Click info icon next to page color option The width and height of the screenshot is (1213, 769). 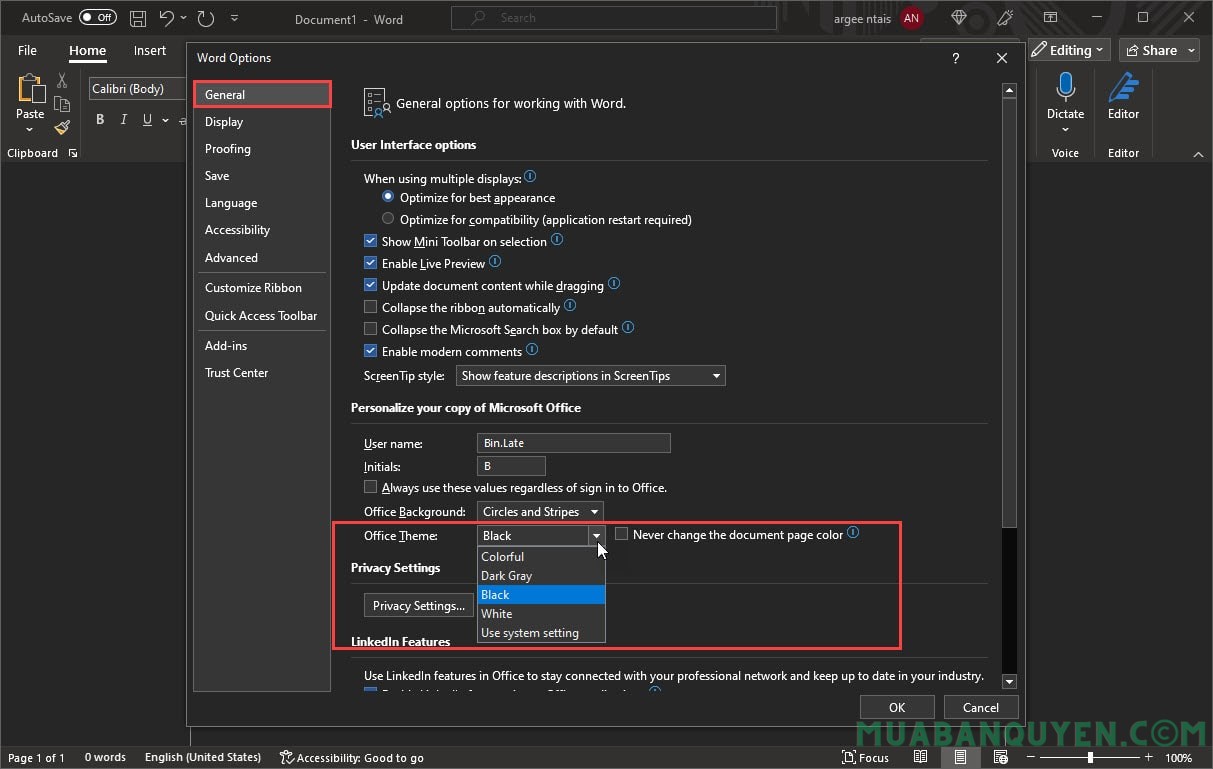click(853, 533)
